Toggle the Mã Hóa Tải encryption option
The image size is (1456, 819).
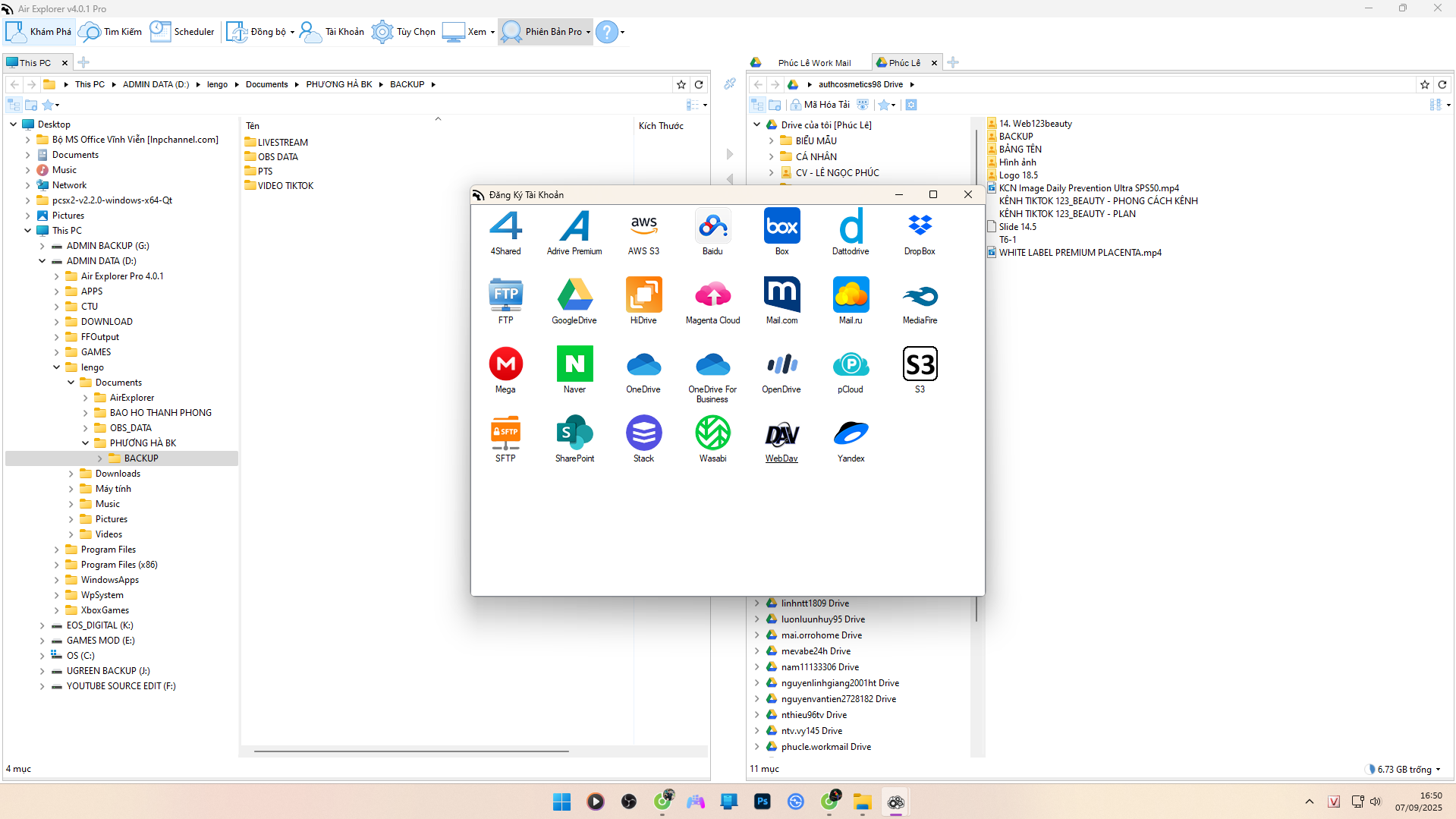click(x=819, y=105)
